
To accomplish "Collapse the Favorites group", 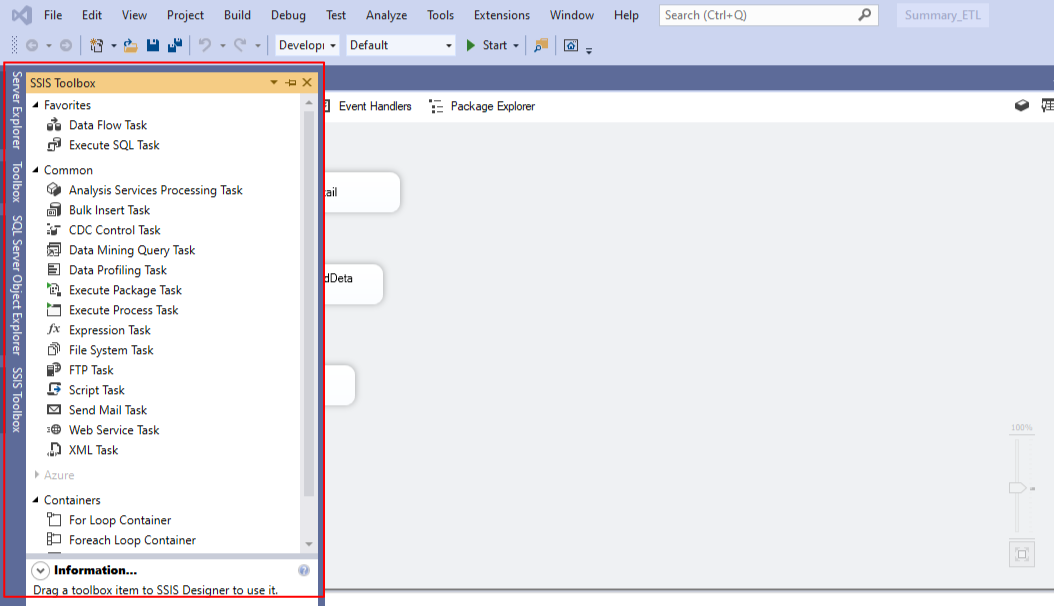I will pos(36,105).
